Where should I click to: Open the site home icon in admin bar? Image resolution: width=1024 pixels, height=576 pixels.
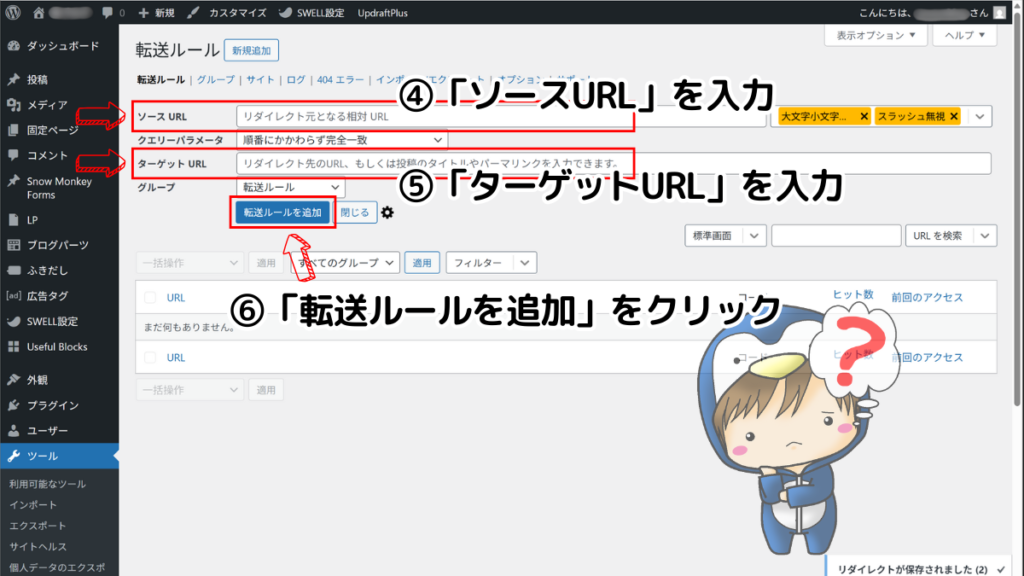pyautogui.click(x=39, y=12)
